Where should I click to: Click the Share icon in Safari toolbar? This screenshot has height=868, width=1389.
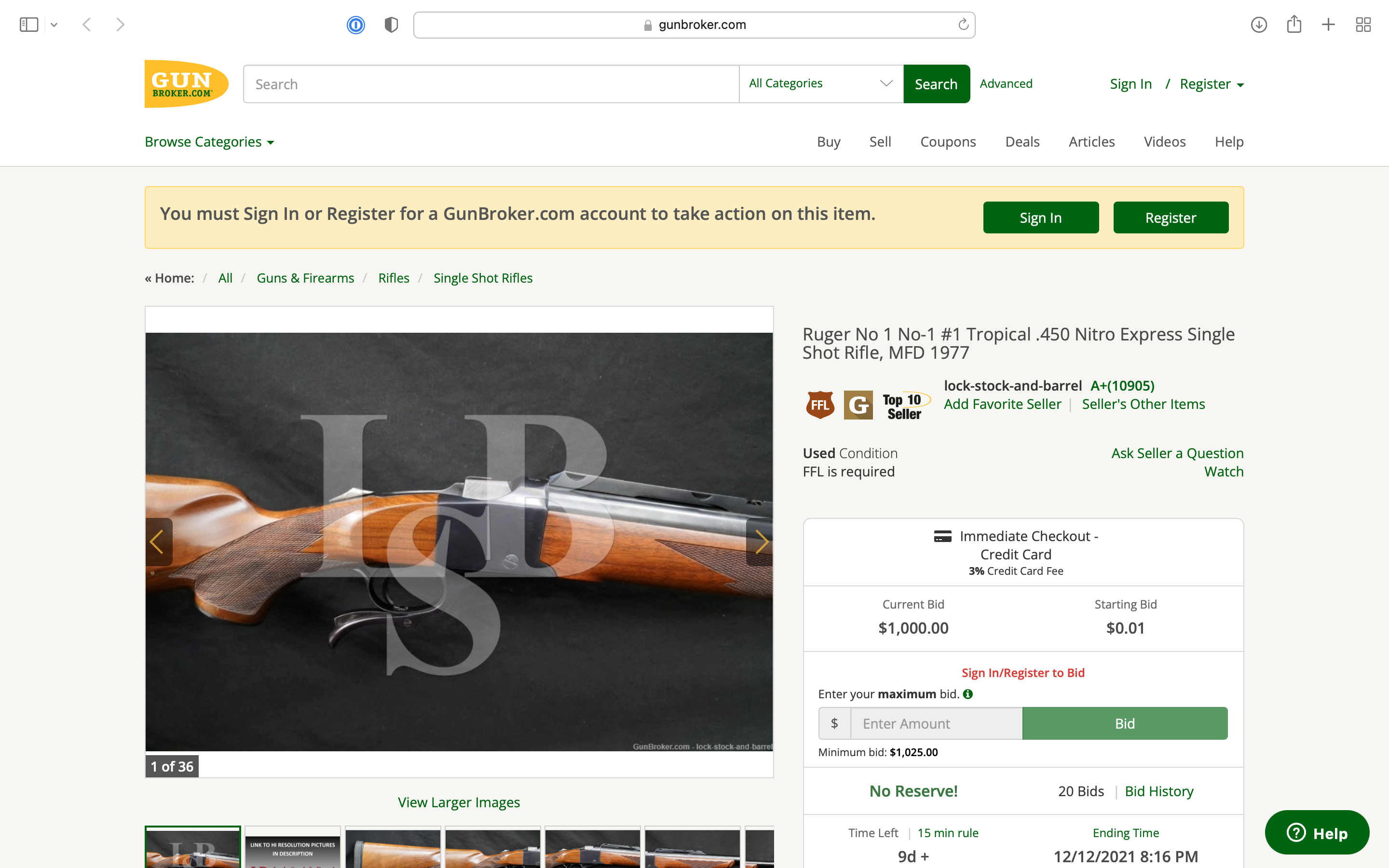pyautogui.click(x=1294, y=24)
